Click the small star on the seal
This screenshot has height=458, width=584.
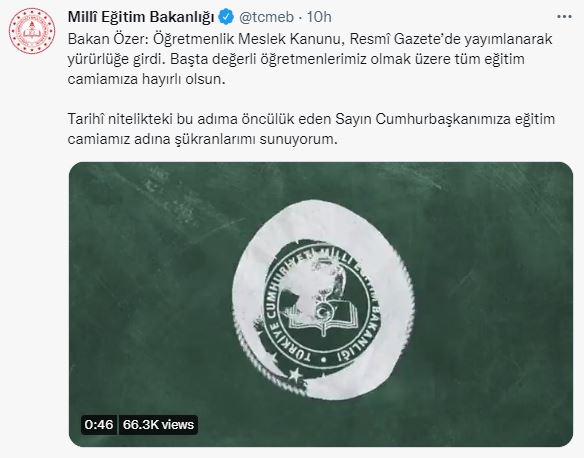(x=295, y=374)
